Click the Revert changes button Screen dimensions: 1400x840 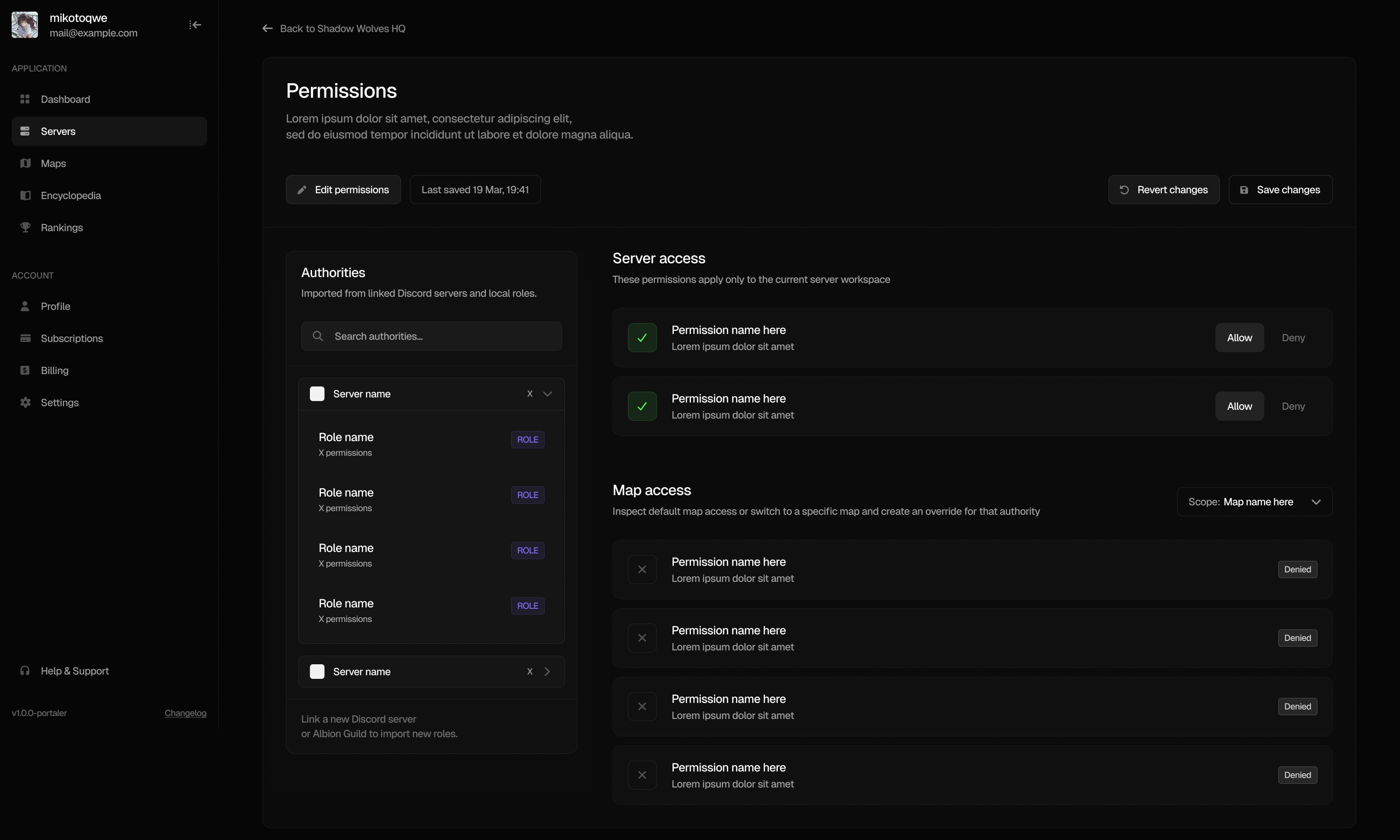pos(1163,190)
